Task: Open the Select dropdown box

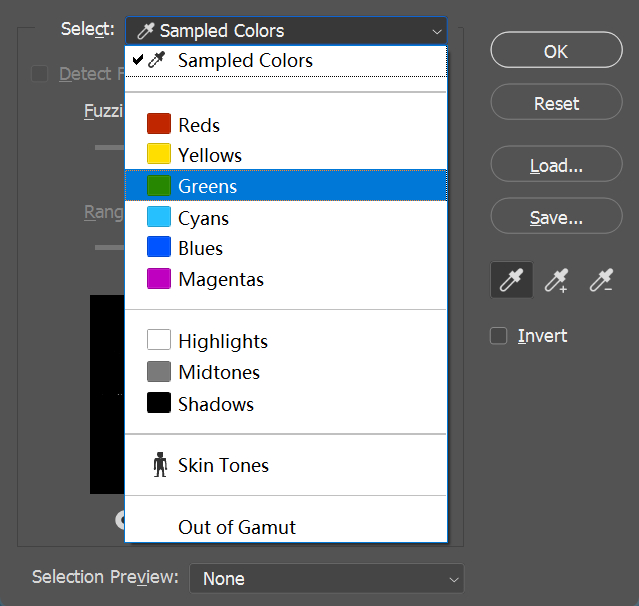Action: click(286, 31)
